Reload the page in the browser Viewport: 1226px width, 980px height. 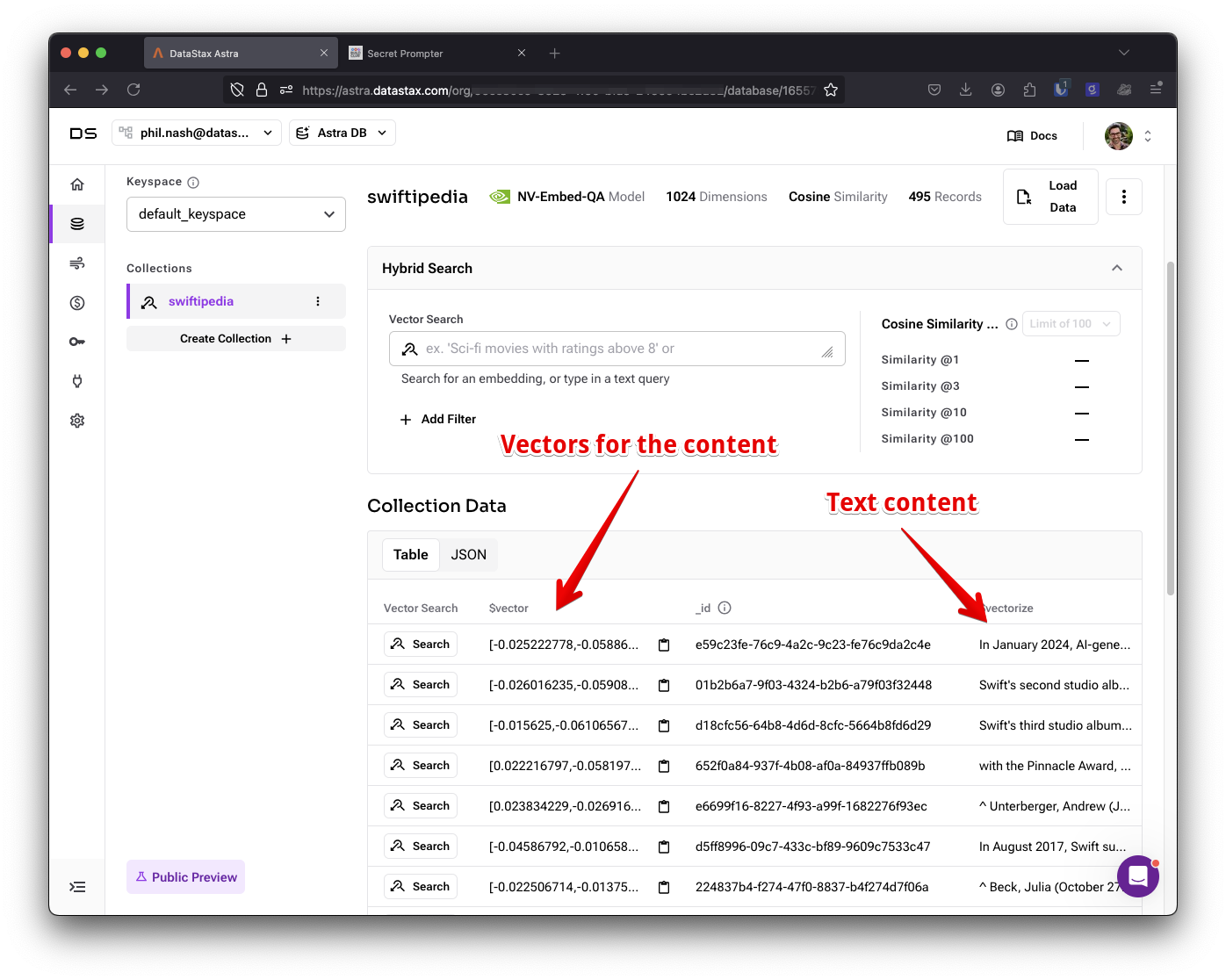133,90
